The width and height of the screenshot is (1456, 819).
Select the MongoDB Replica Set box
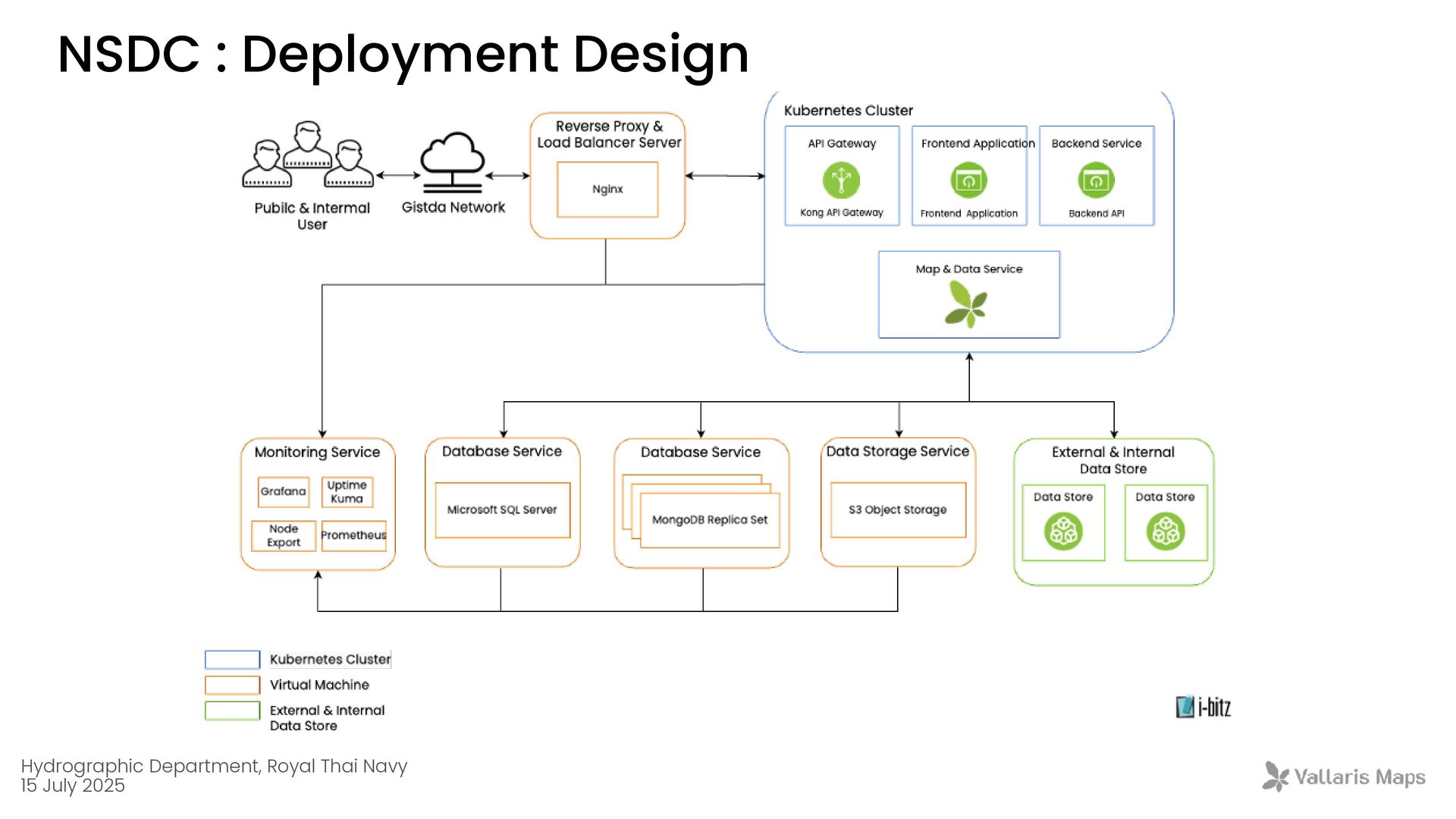(710, 520)
